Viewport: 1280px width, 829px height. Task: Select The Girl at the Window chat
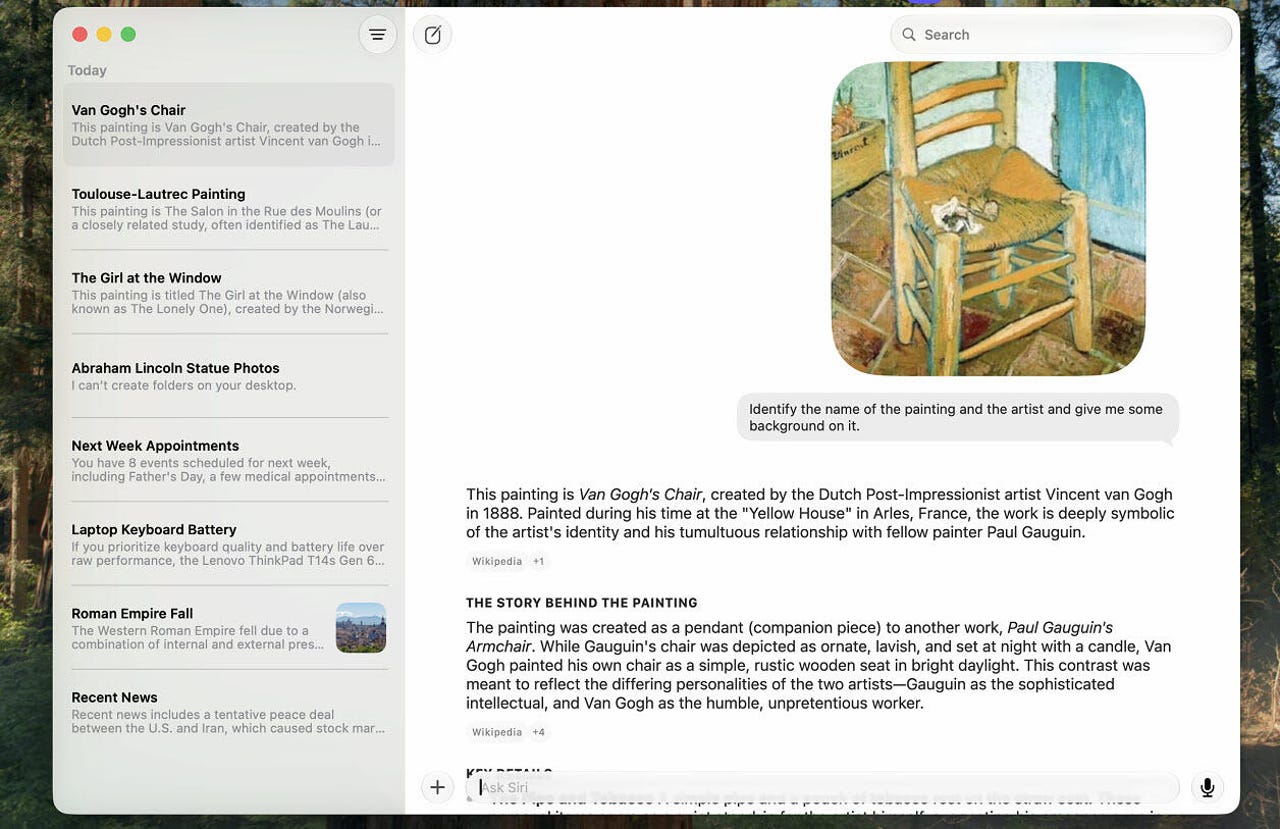pyautogui.click(x=229, y=292)
